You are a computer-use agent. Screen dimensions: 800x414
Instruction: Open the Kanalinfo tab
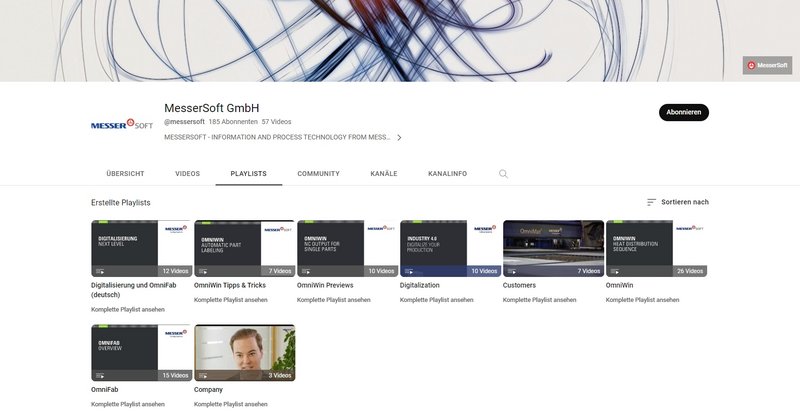pyautogui.click(x=447, y=174)
